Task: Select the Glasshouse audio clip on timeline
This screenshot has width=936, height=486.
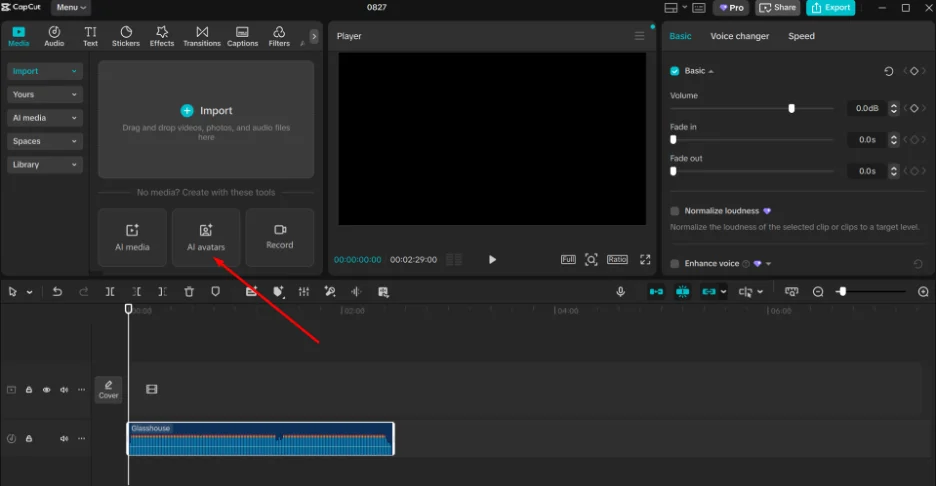Action: (260, 443)
